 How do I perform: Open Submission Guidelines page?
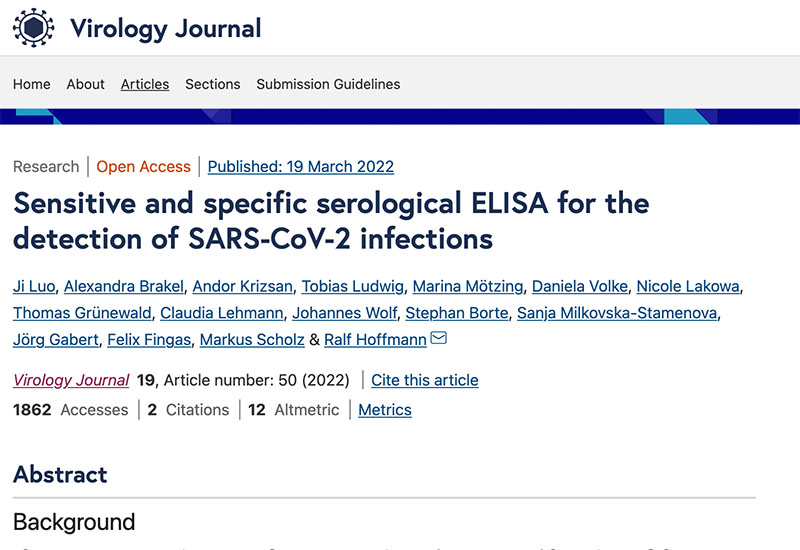[x=328, y=84]
